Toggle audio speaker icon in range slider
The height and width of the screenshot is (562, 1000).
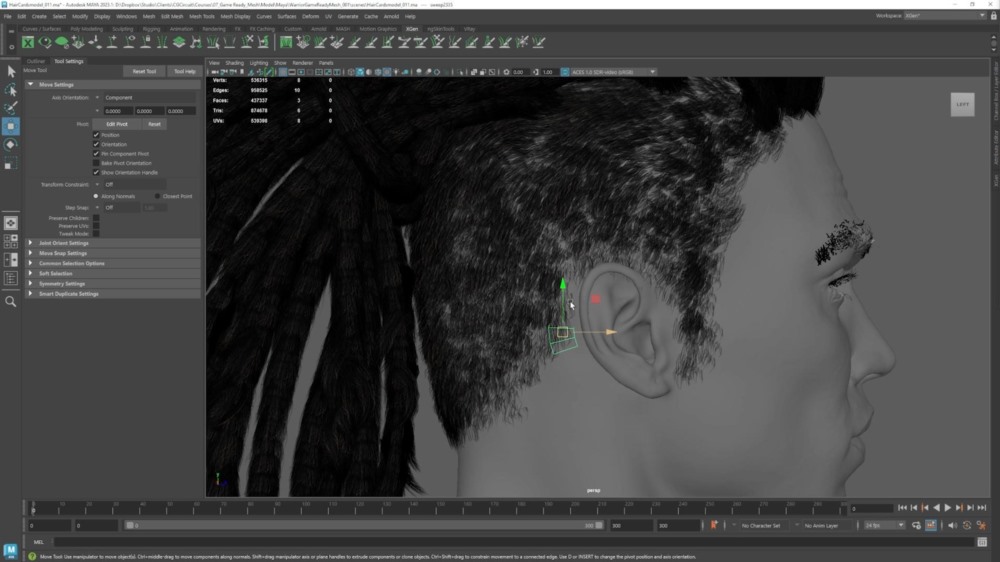click(952, 525)
